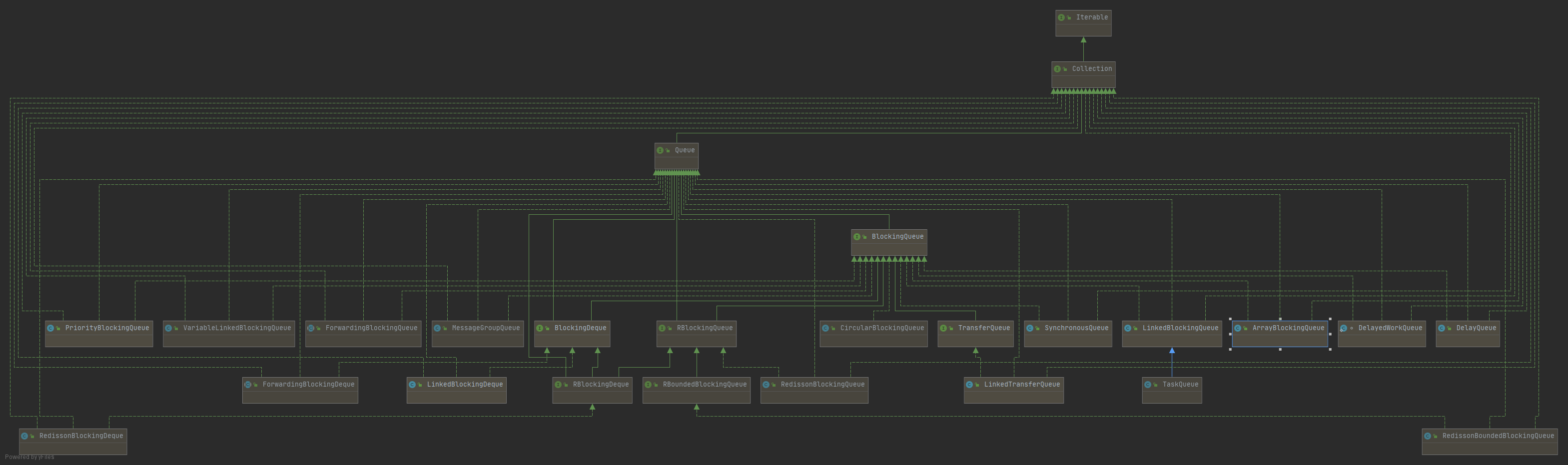The image size is (1568, 465).
Task: Click the class icon on RedissonBoundedBlockingQueue
Action: point(1428,436)
